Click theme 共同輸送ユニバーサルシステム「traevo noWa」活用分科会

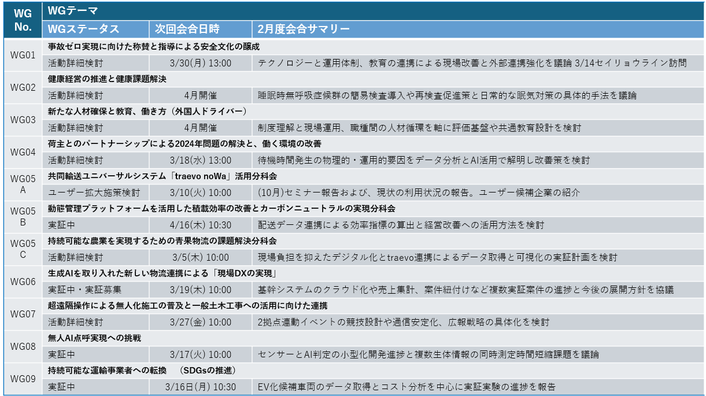click(x=163, y=176)
